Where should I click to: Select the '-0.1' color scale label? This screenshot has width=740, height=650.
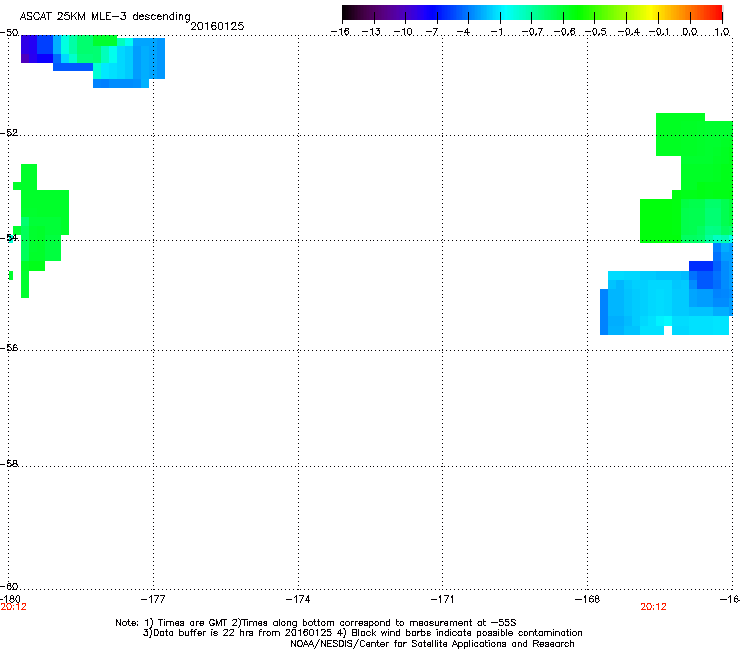coord(659,32)
